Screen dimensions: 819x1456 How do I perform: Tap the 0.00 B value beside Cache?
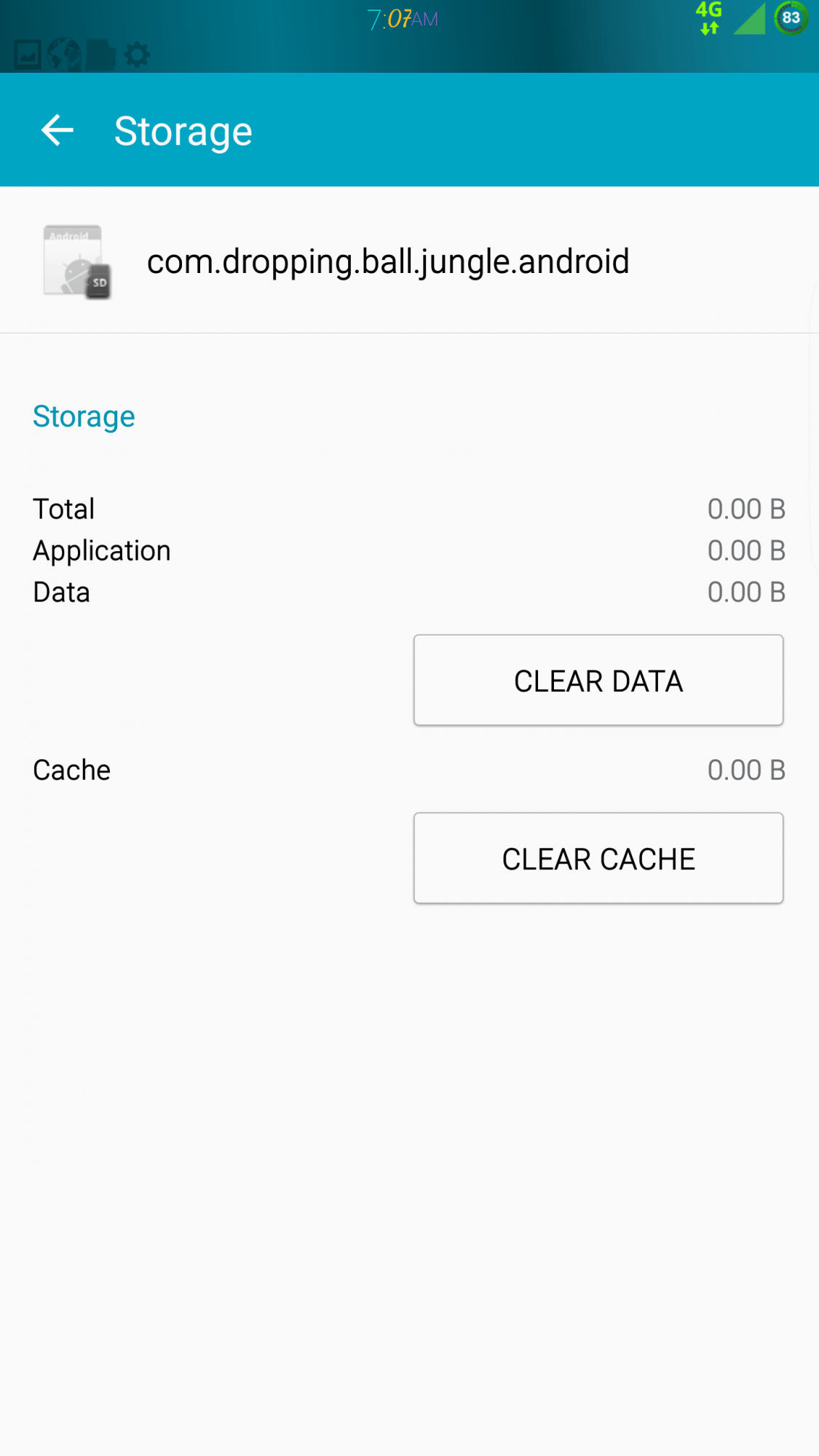click(x=746, y=769)
